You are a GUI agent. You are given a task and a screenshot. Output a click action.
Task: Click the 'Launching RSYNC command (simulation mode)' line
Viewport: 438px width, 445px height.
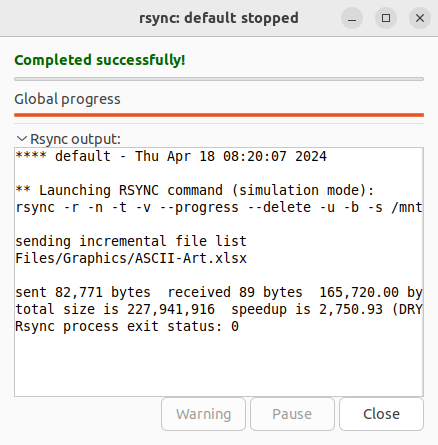click(x=195, y=190)
